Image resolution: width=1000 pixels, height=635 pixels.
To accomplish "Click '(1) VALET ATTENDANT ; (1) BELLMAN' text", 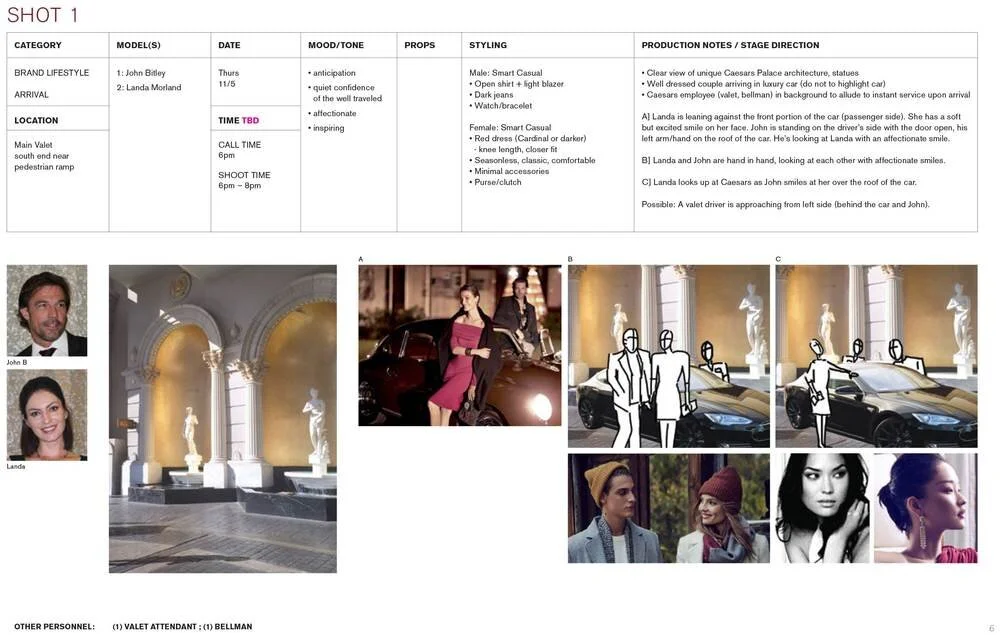I will point(182,627).
